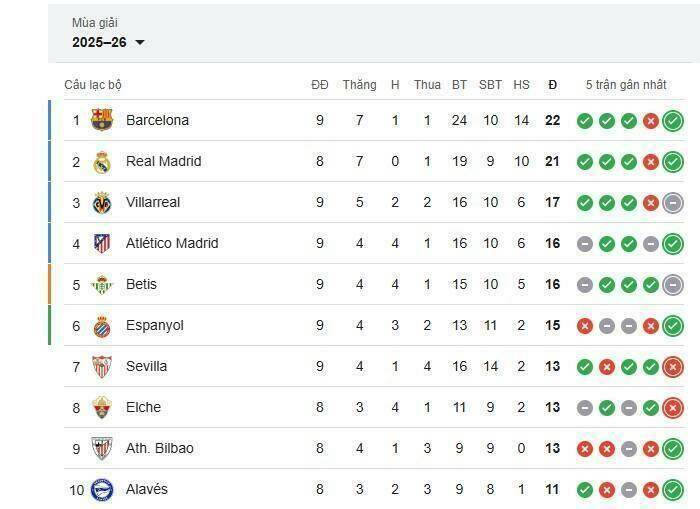The width and height of the screenshot is (700, 509).
Task: Open the Elche team name link
Action: click(x=143, y=407)
